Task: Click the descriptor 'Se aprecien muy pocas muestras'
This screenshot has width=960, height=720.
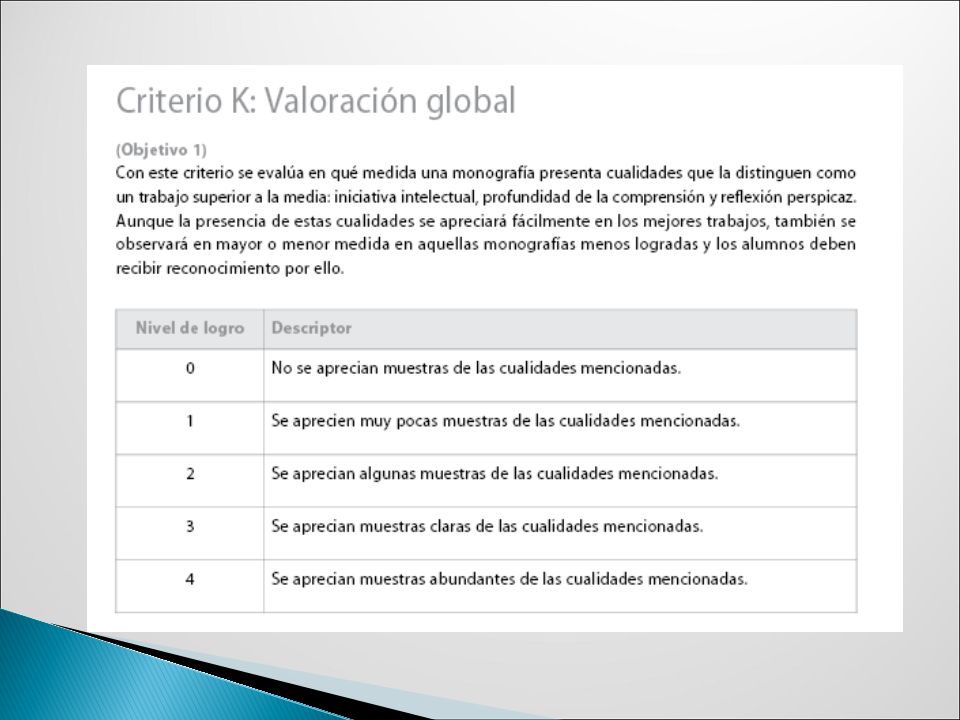Action: point(506,421)
